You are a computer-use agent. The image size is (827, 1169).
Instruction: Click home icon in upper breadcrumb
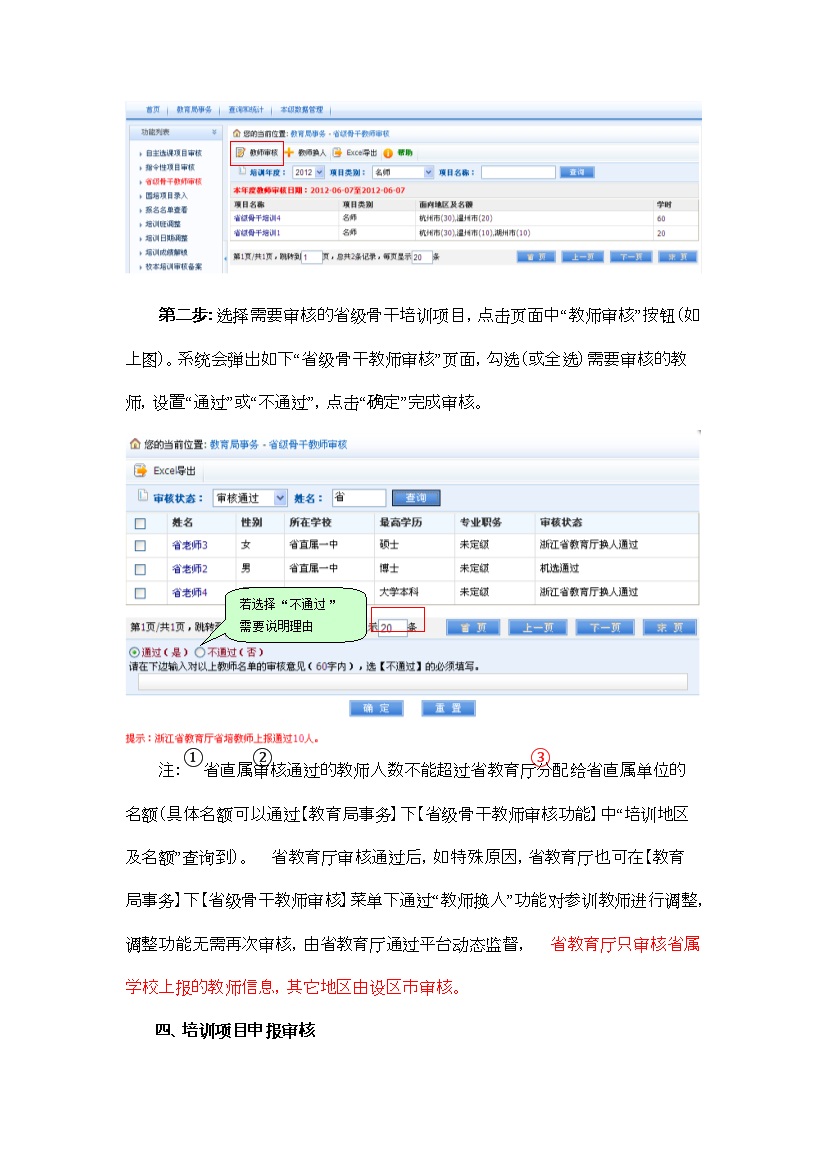(x=236, y=132)
